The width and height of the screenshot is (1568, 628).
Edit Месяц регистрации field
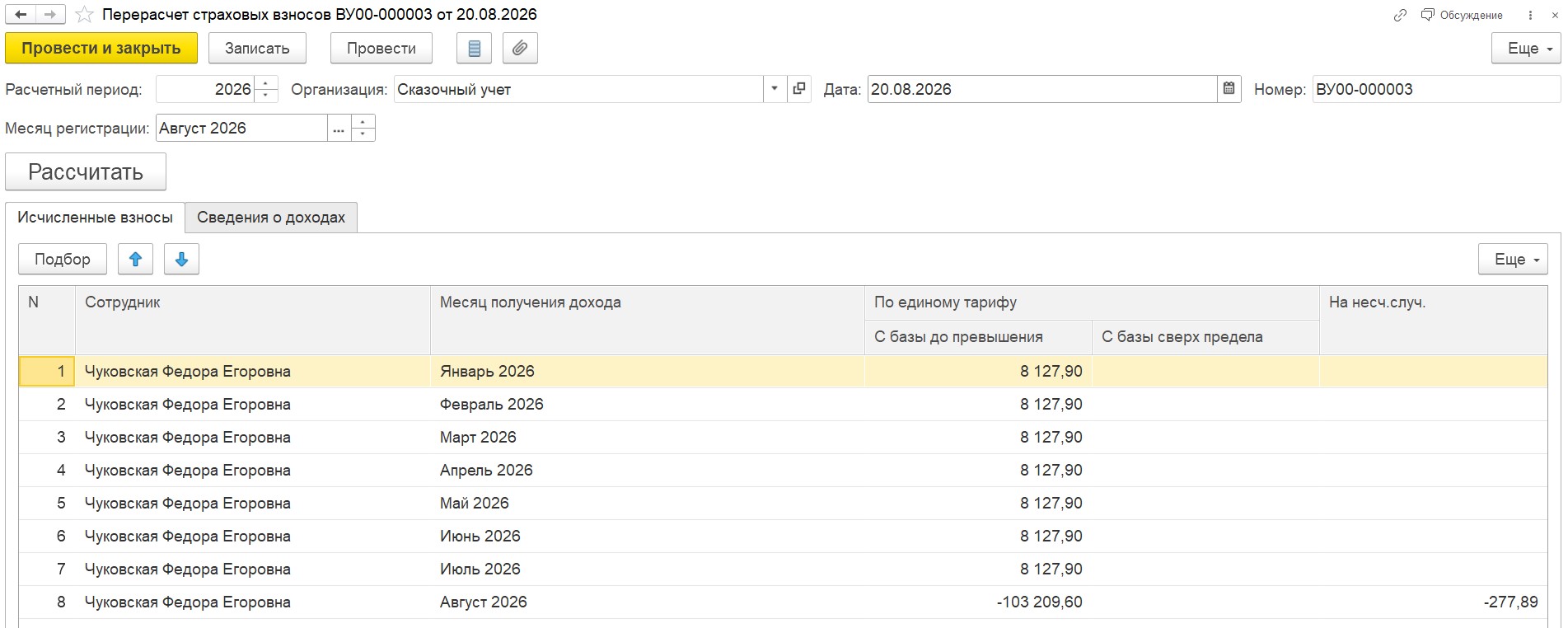point(241,128)
